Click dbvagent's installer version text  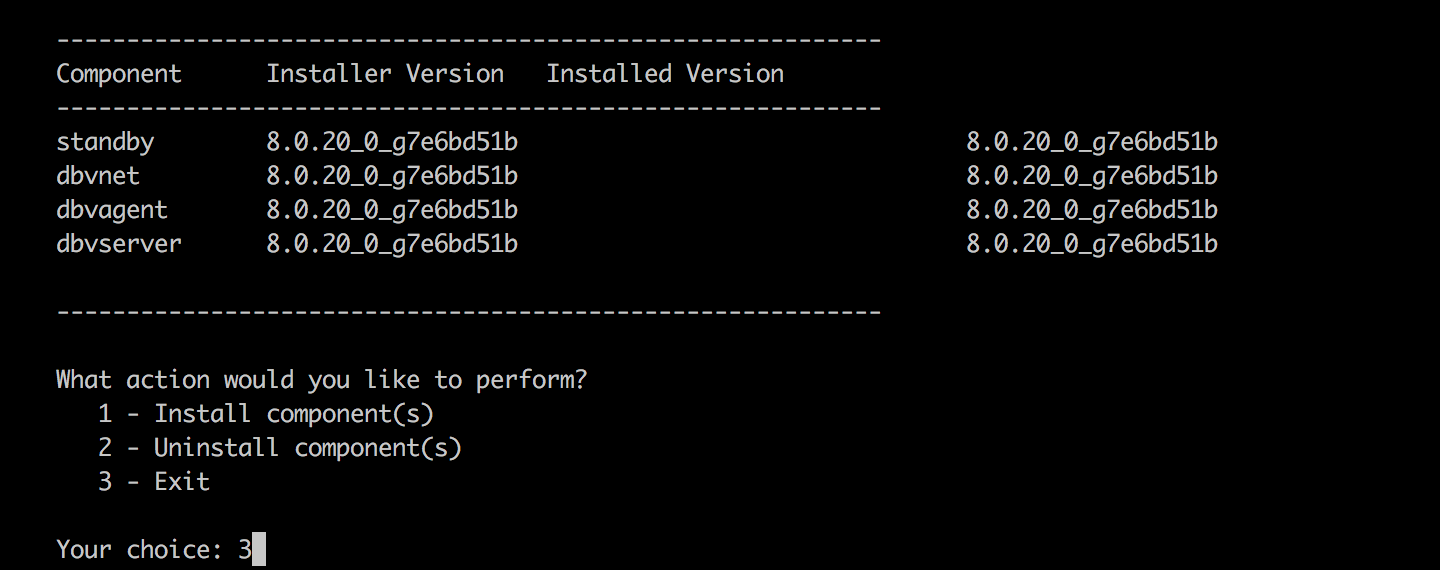click(x=392, y=210)
